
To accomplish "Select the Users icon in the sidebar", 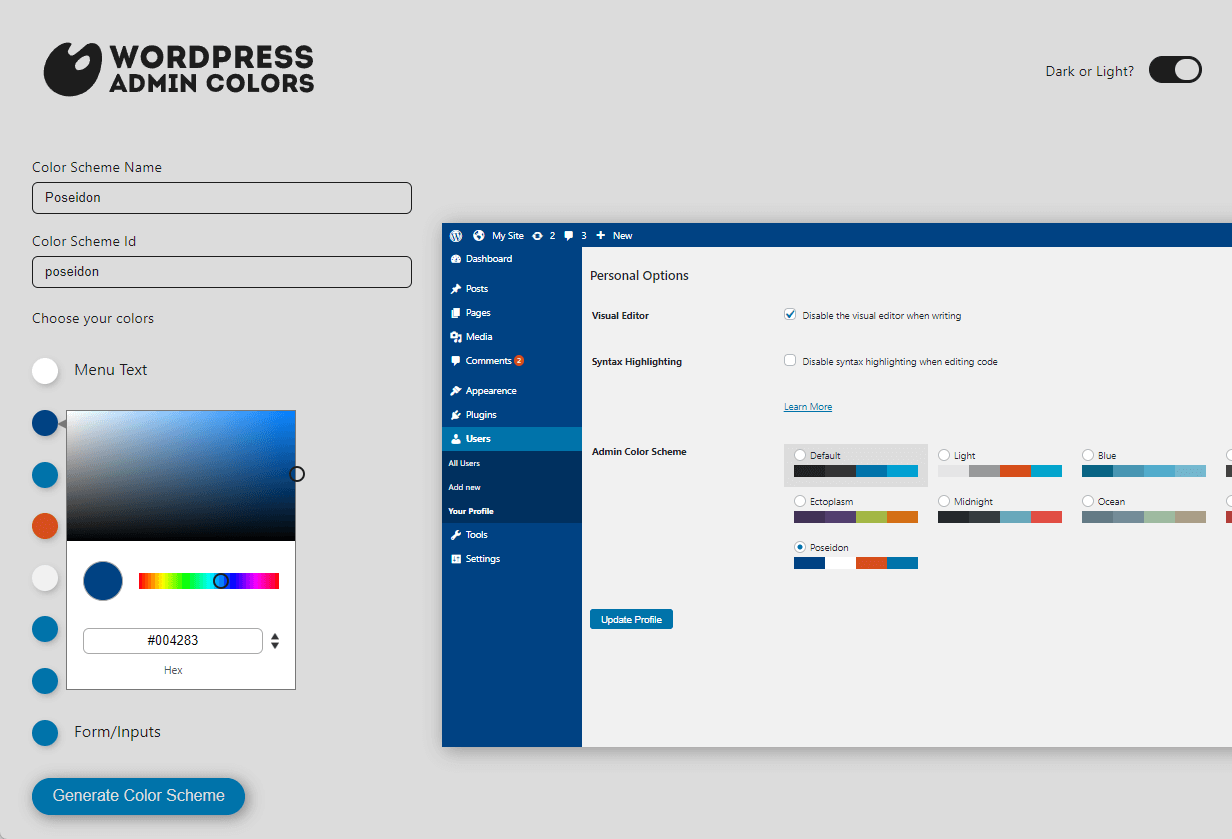I will [458, 438].
